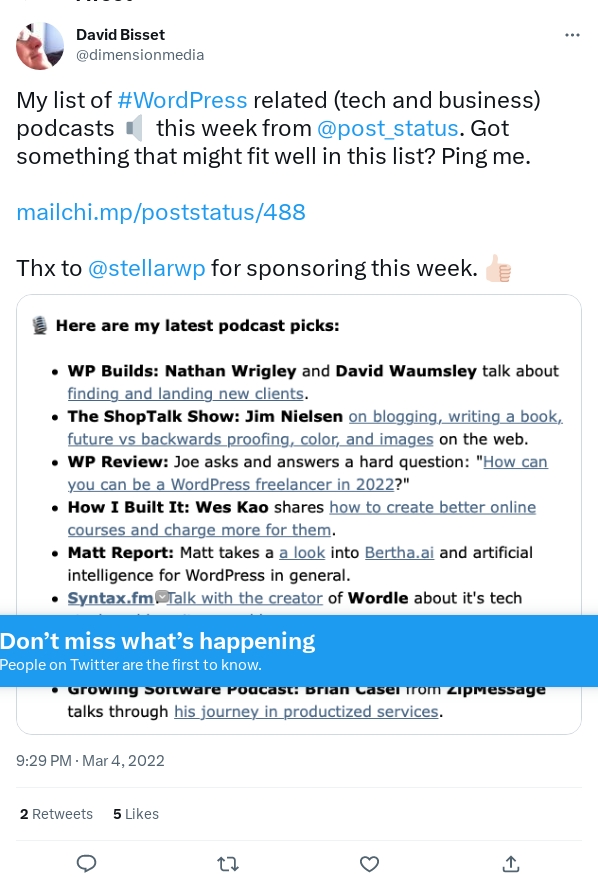
Task: Click the retweet arrows icon
Action: click(x=228, y=863)
